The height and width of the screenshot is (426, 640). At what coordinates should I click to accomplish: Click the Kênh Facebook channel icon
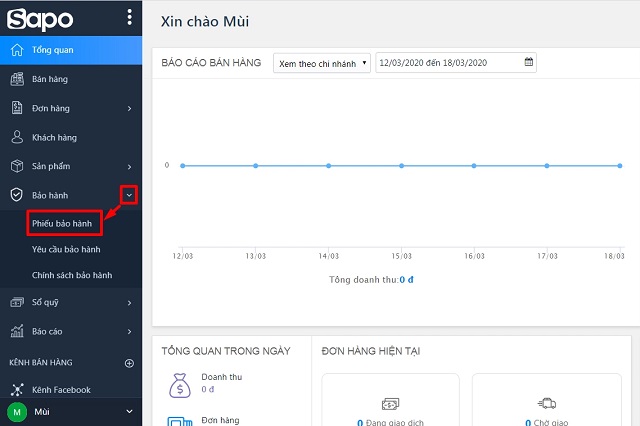[16, 390]
